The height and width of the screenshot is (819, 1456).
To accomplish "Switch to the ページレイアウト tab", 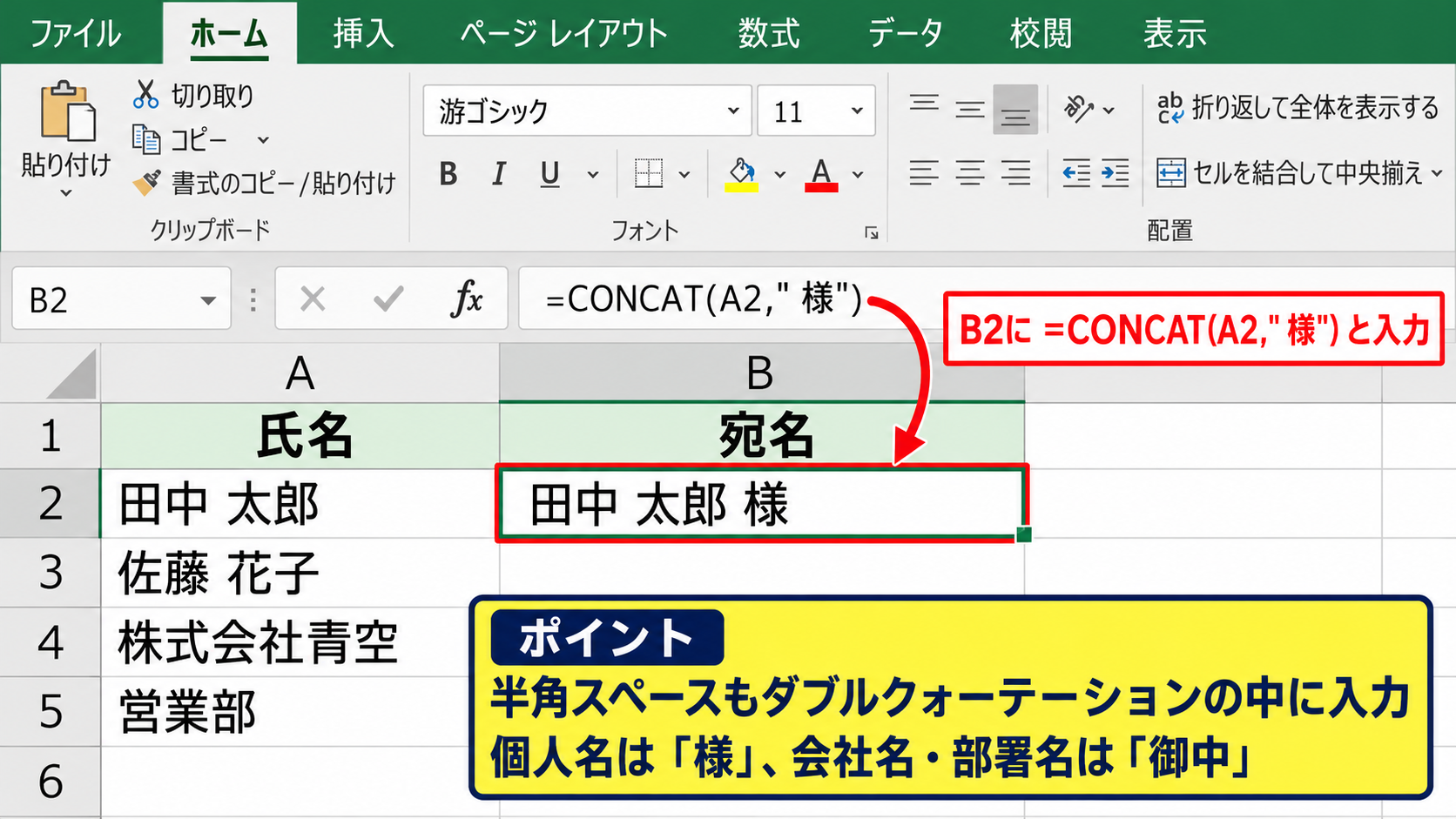I will pyautogui.click(x=563, y=34).
